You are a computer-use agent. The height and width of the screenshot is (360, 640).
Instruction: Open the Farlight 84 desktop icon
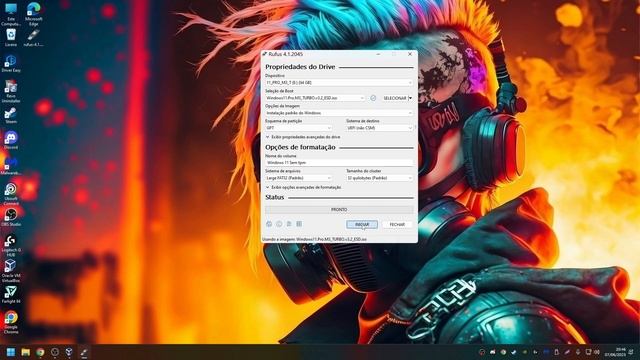(11, 294)
